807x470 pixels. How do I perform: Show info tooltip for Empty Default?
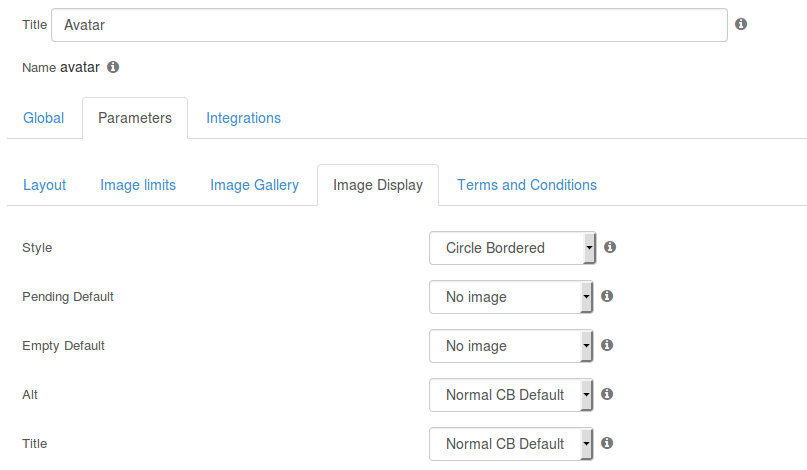(x=607, y=345)
